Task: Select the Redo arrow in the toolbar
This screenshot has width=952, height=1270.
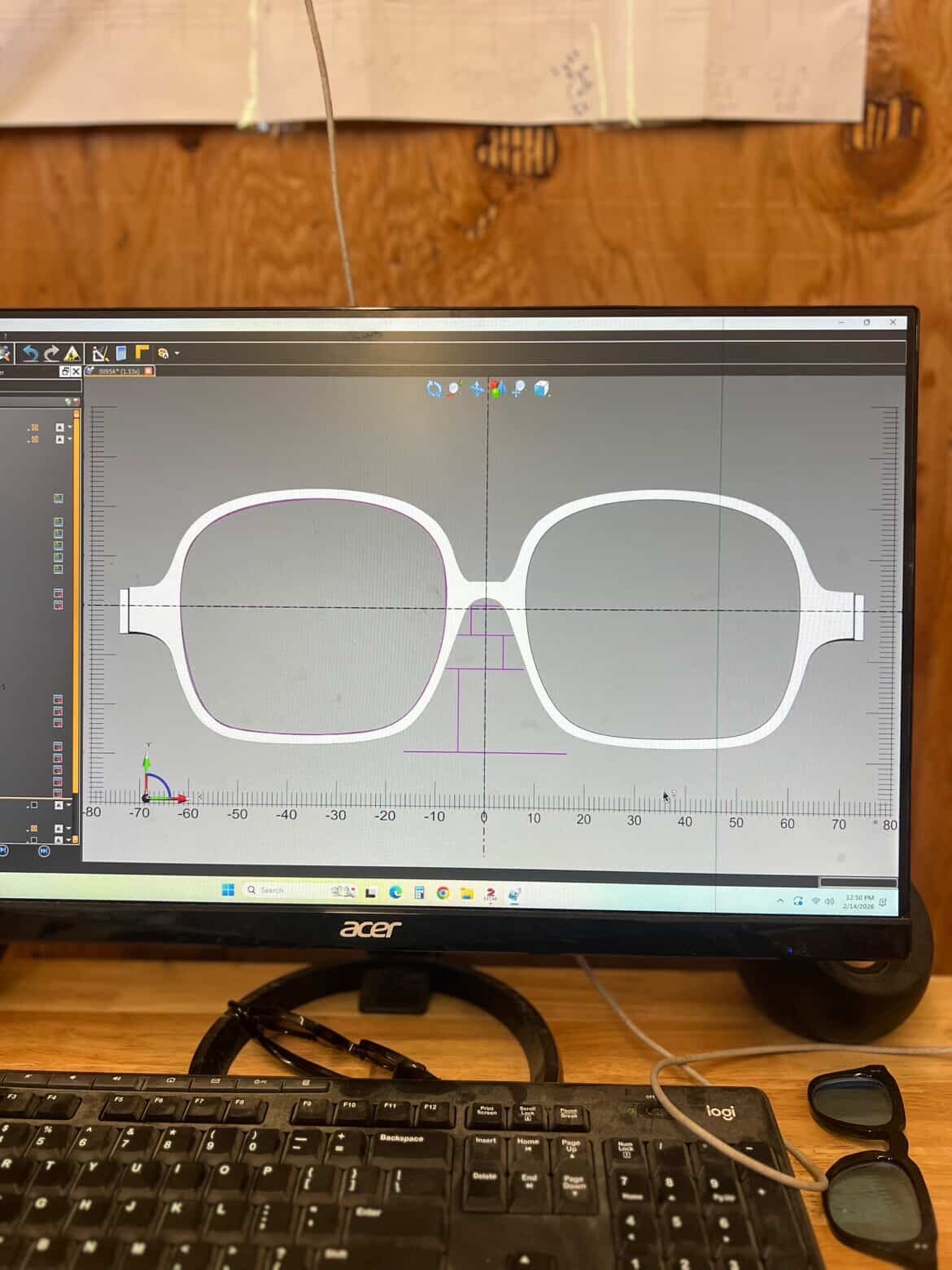Action: tap(52, 354)
